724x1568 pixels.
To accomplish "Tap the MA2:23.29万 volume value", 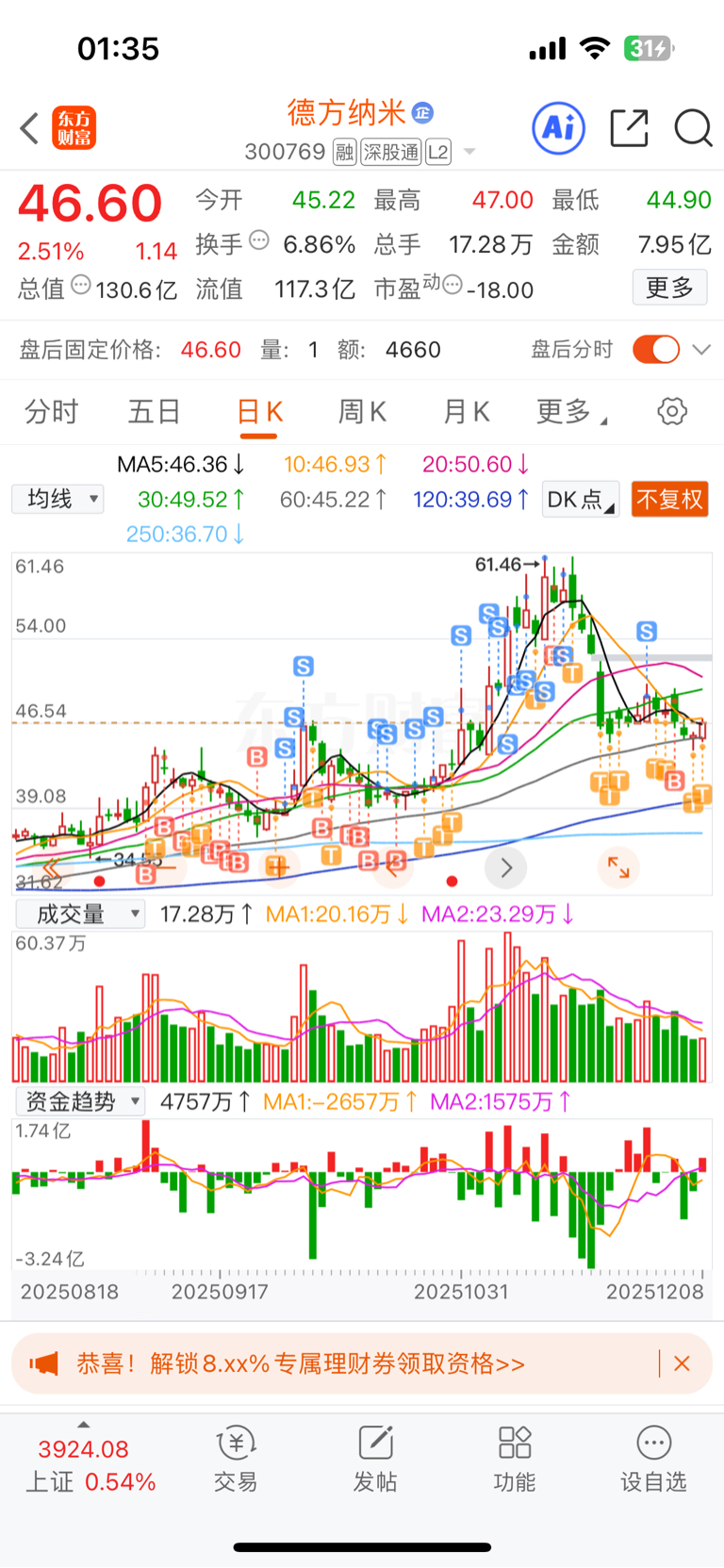I will (x=498, y=914).
